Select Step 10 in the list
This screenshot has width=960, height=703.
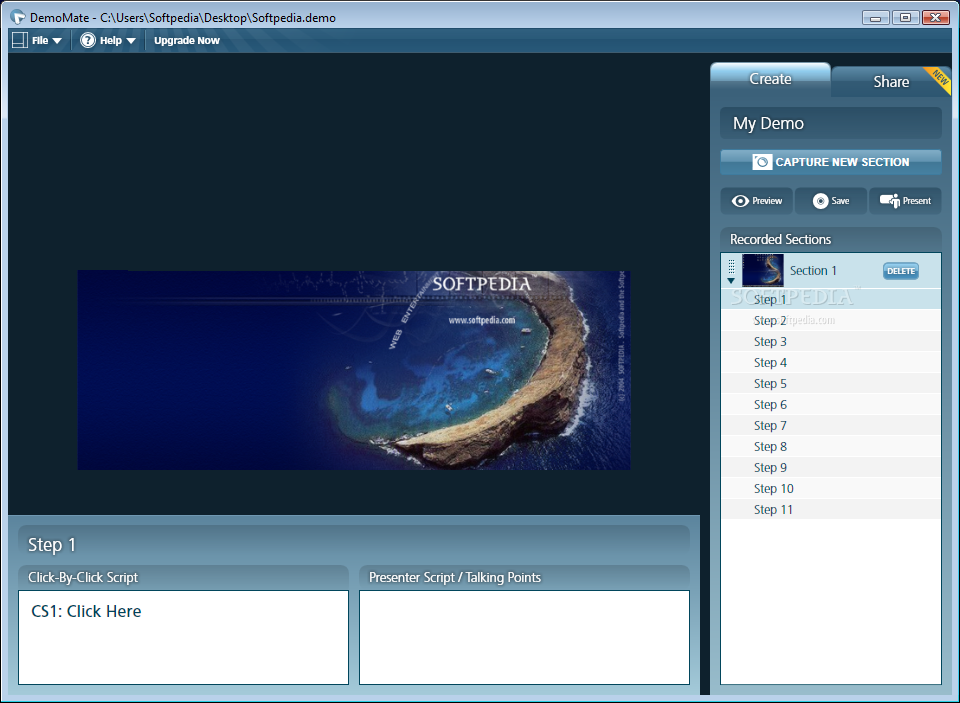pos(831,489)
